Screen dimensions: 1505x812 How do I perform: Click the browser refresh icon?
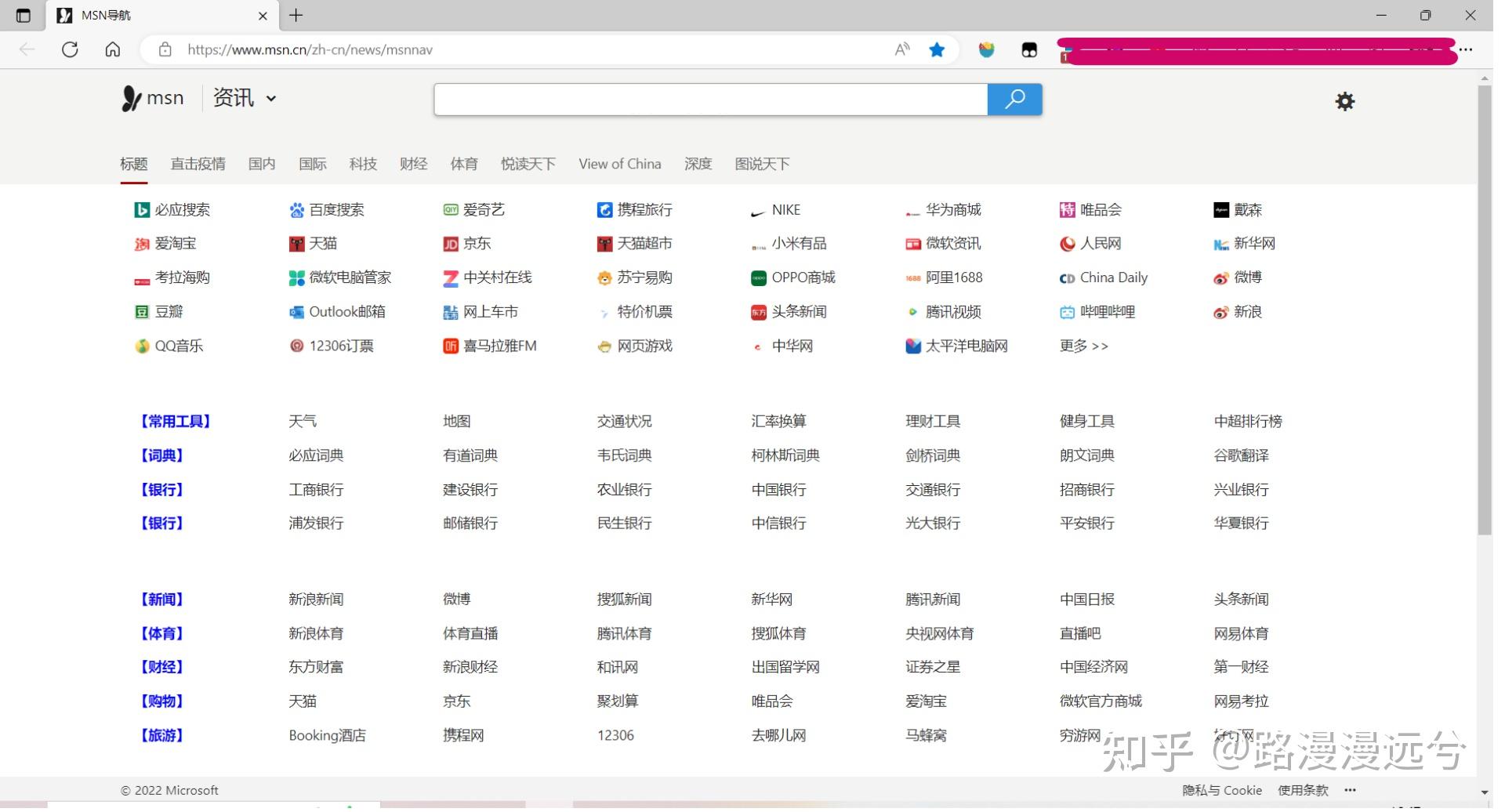click(x=71, y=50)
